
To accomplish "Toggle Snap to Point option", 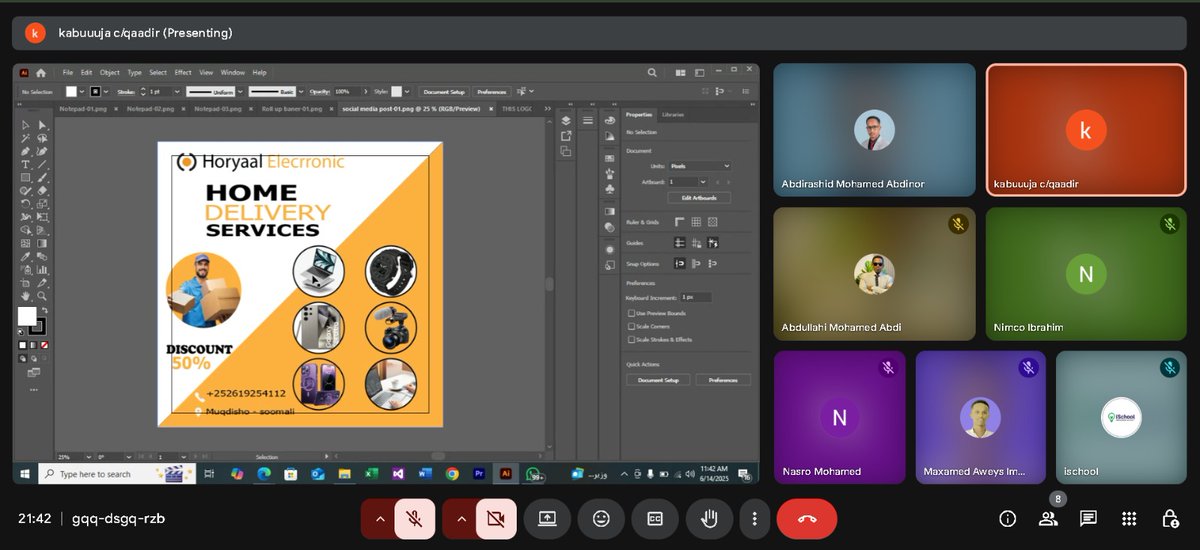I will pos(680,264).
